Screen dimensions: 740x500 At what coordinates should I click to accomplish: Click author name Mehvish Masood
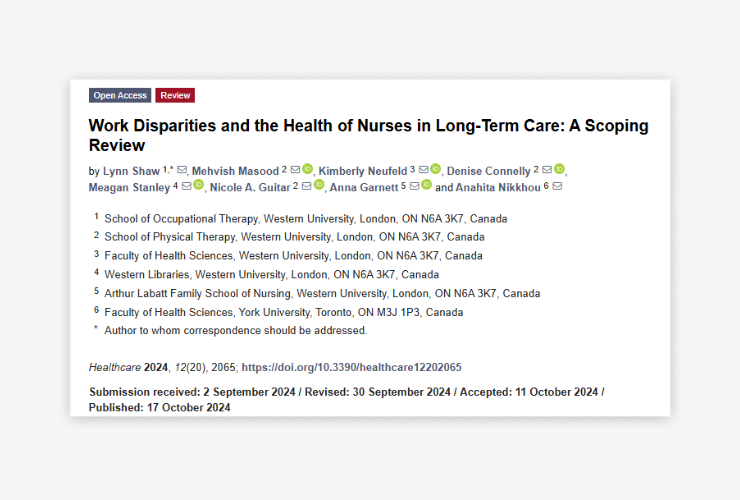(x=235, y=171)
